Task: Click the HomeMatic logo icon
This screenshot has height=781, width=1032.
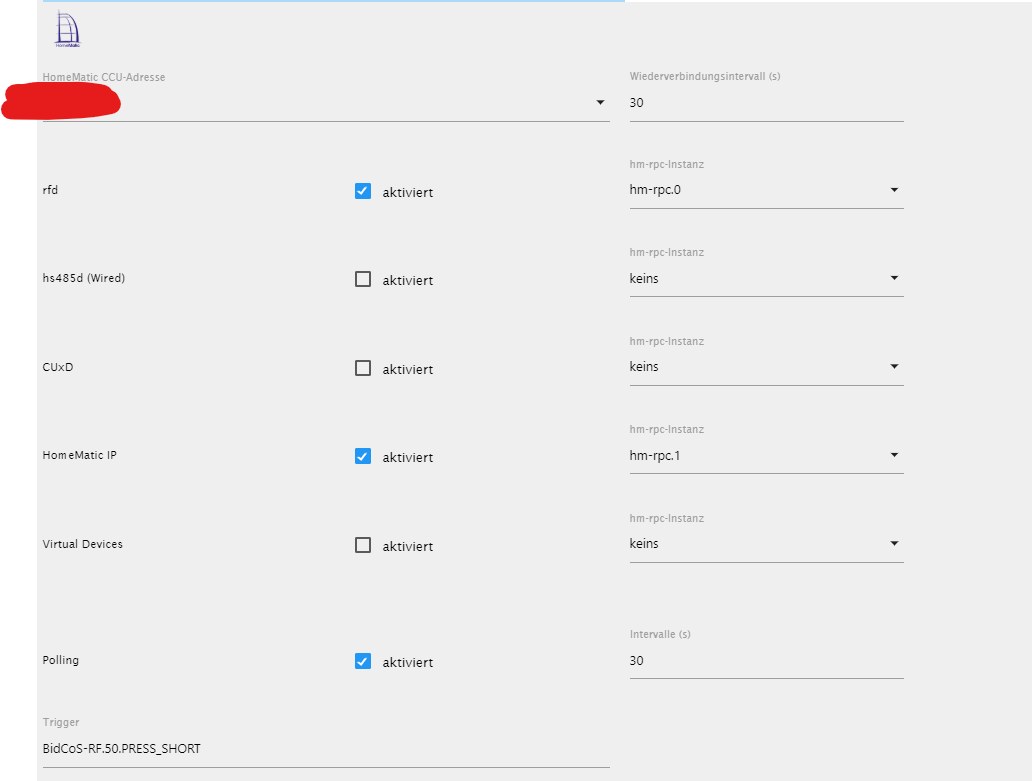Action: [67, 29]
